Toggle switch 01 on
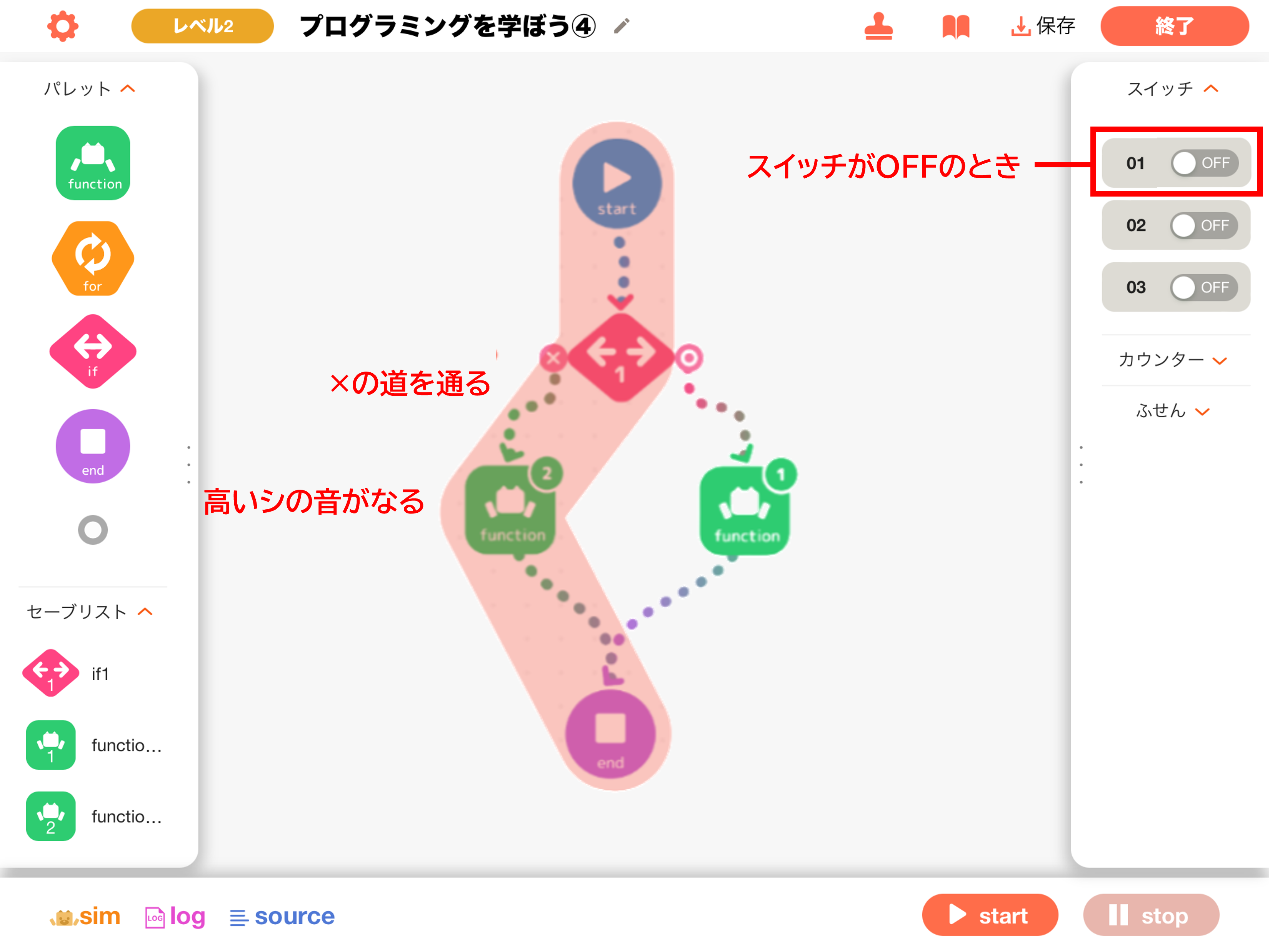This screenshot has height=952, width=1270. (1205, 163)
